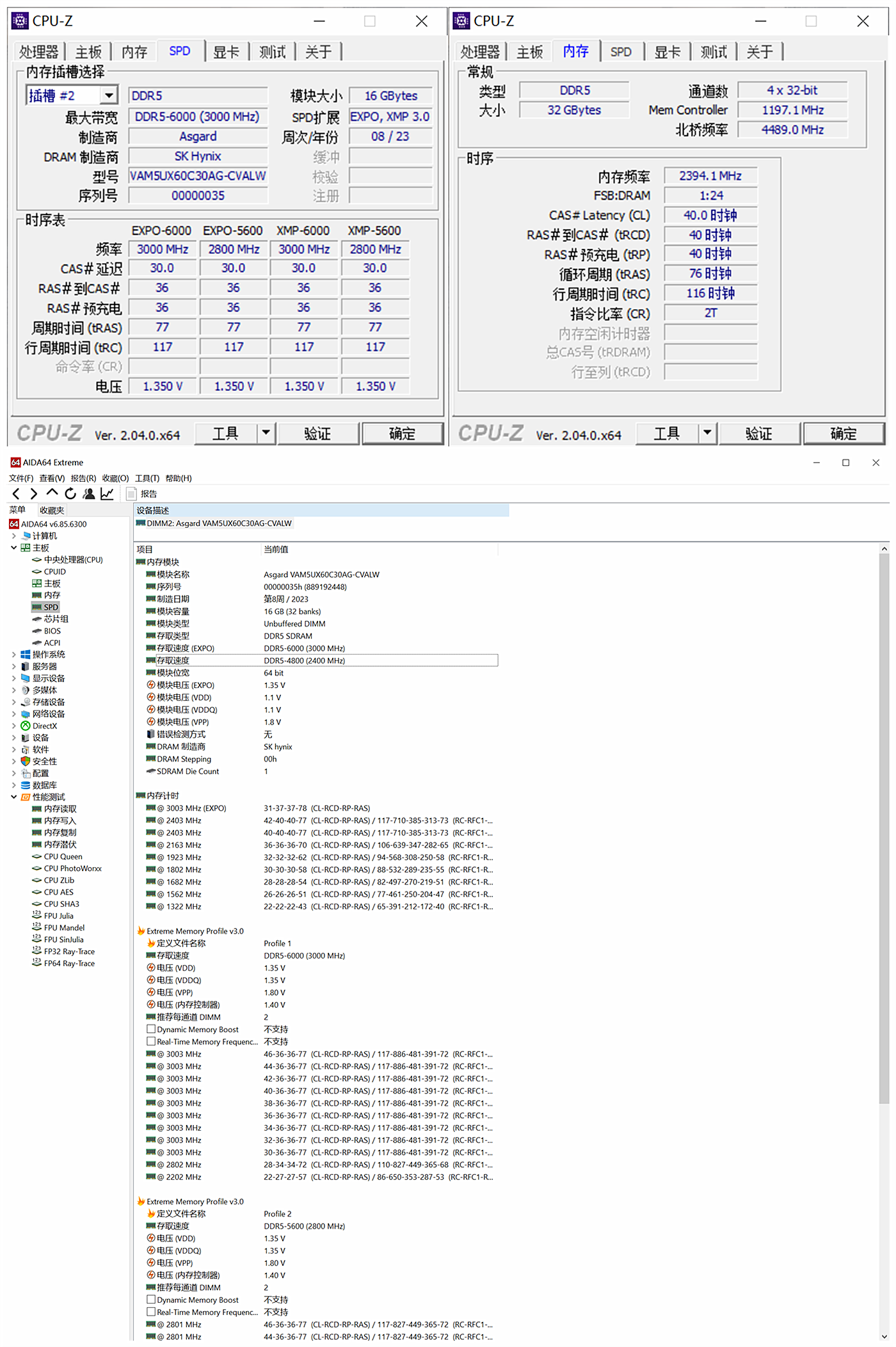
Task: Switch to 收藏夹 tab in AIDA64 sidebar
Action: tap(52, 510)
